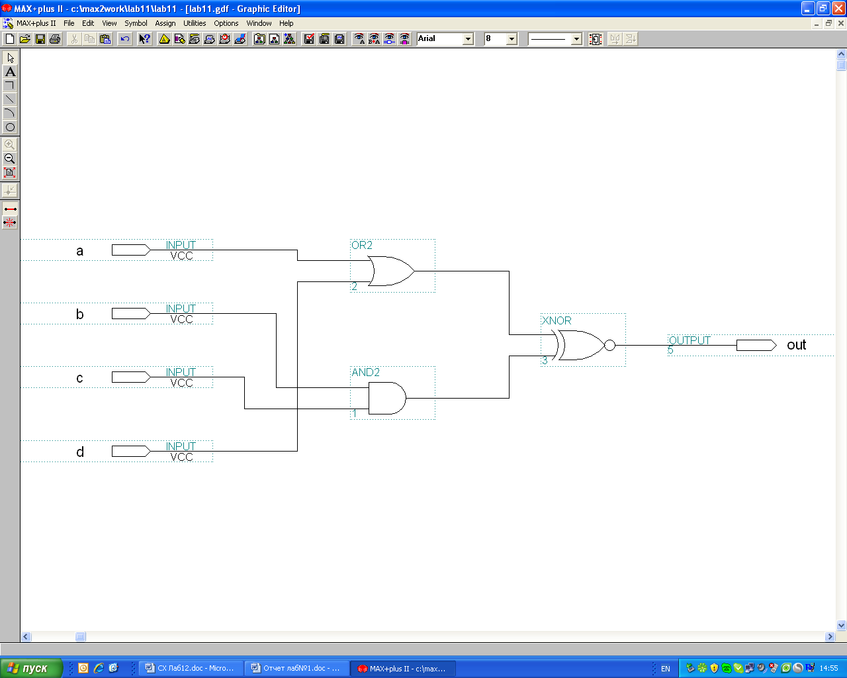847x678 pixels.
Task: Toggle rubberbanding on with red line icon
Action: [10, 208]
